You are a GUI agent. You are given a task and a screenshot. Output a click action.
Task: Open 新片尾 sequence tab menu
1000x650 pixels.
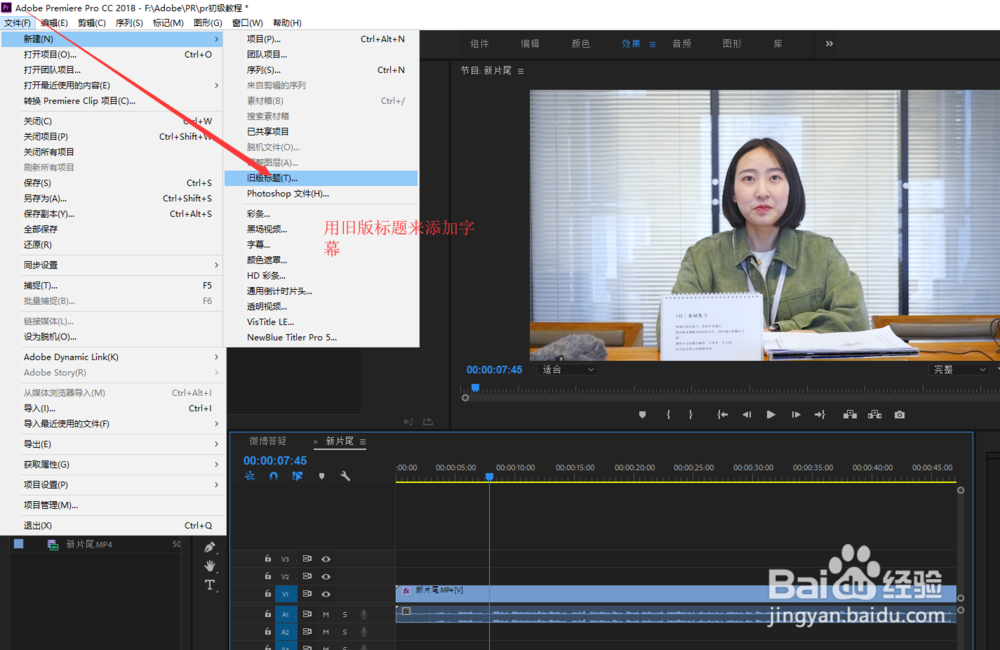[x=363, y=441]
